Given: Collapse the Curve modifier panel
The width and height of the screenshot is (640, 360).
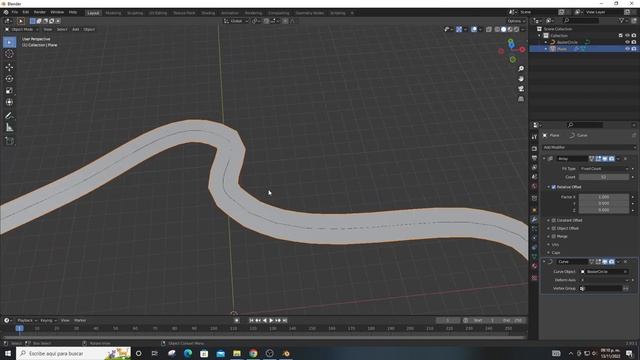Looking at the screenshot, I should [x=544, y=262].
